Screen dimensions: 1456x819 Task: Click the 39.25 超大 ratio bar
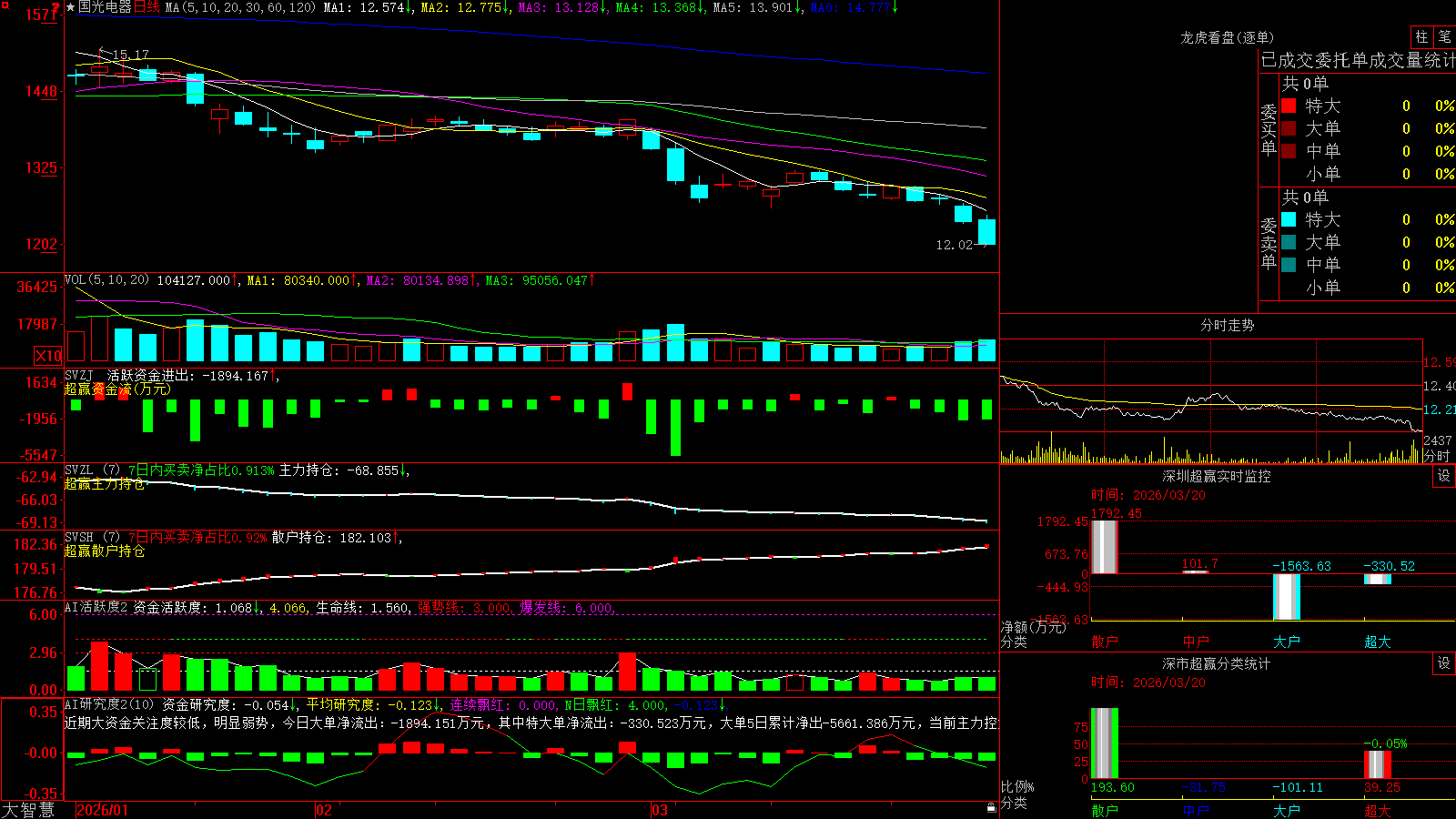tap(1378, 764)
